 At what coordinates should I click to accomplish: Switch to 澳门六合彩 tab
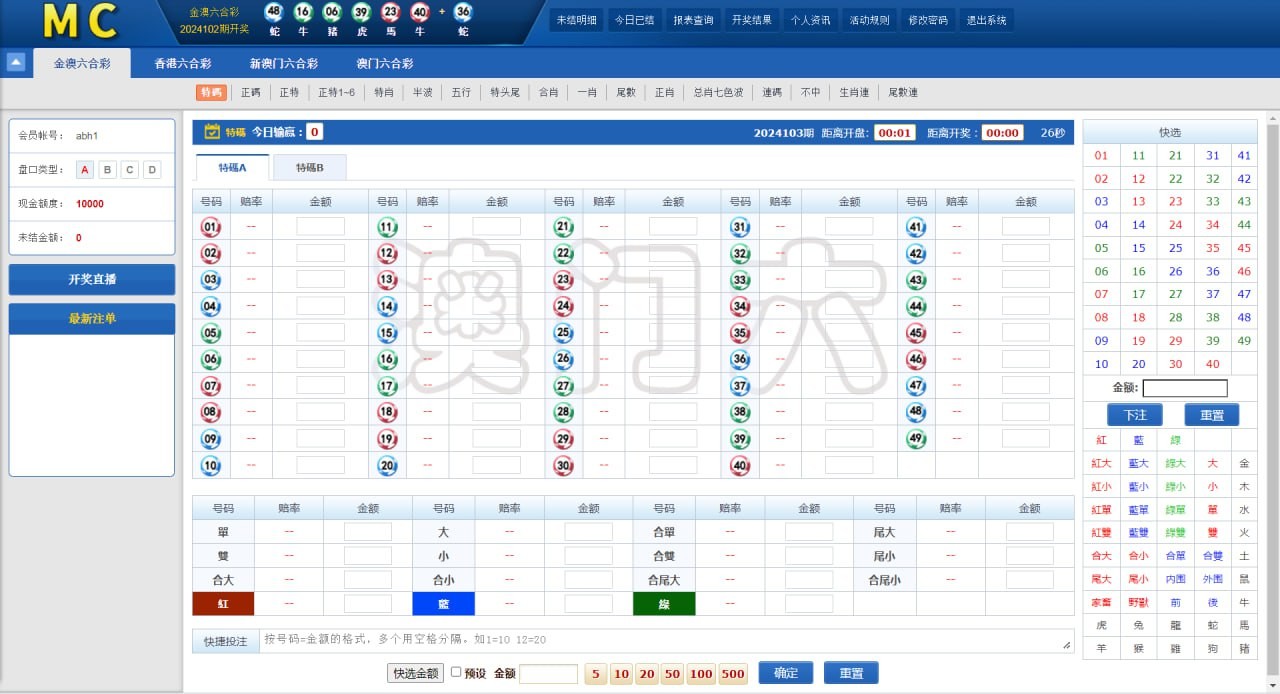385,63
